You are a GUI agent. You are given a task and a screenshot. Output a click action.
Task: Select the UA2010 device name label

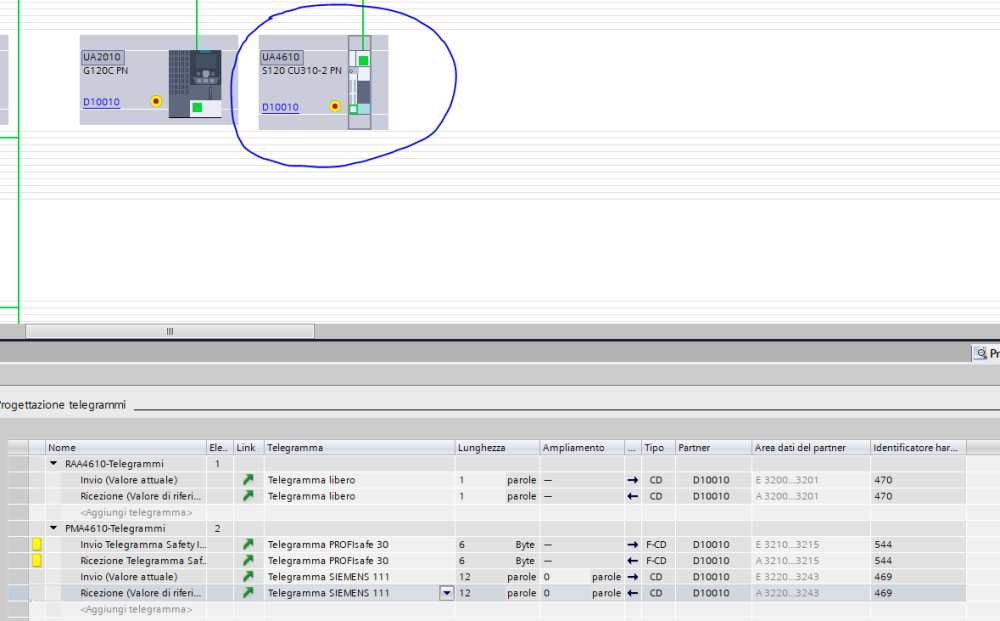click(102, 57)
